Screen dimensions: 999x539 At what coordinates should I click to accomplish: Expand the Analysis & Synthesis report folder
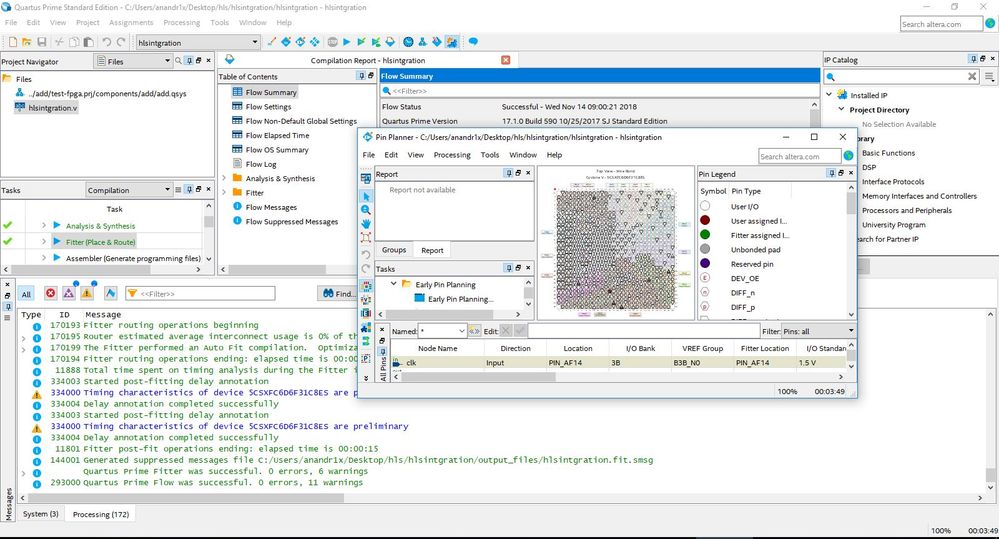pyautogui.click(x=224, y=178)
